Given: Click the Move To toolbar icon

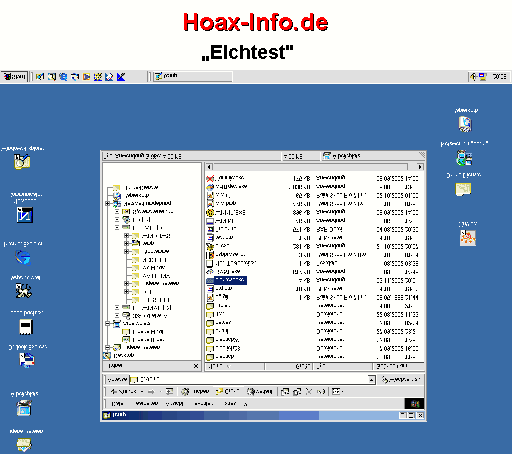Looking at the screenshot, I should (285, 392).
